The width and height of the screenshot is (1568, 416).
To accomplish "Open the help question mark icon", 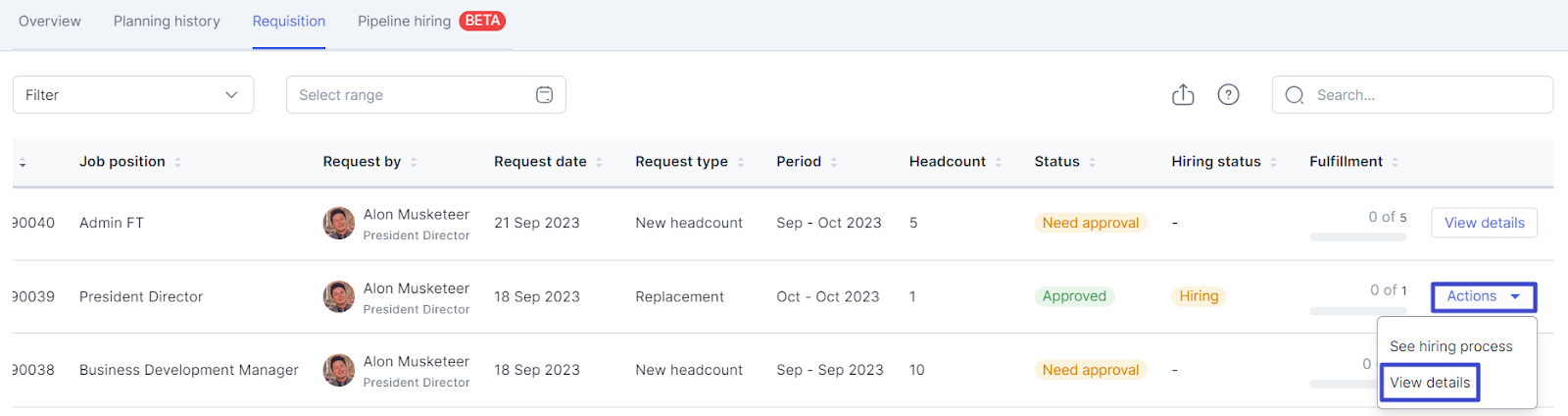I will click(1228, 95).
